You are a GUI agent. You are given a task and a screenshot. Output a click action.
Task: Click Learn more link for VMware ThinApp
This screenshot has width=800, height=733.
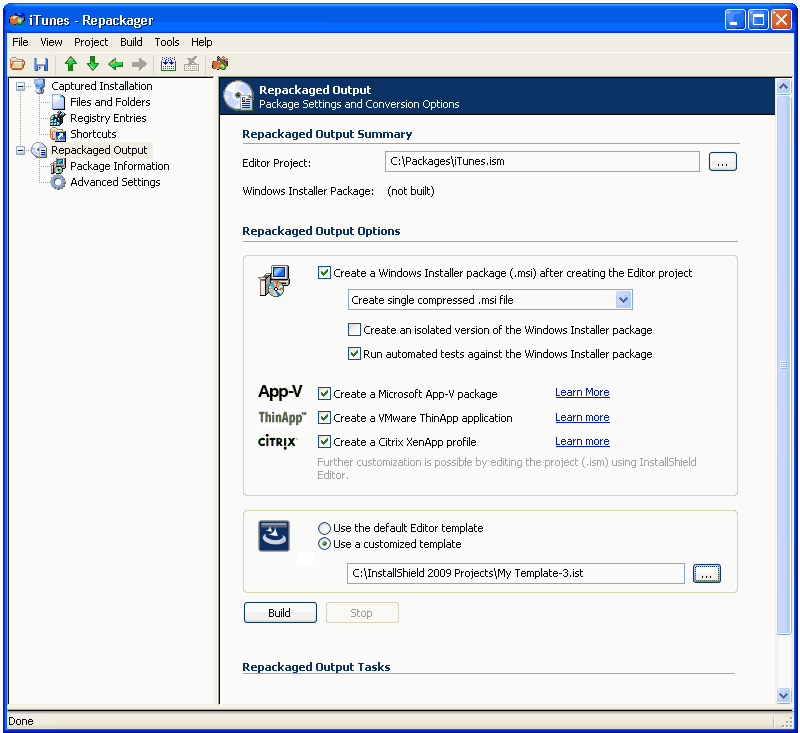(582, 418)
